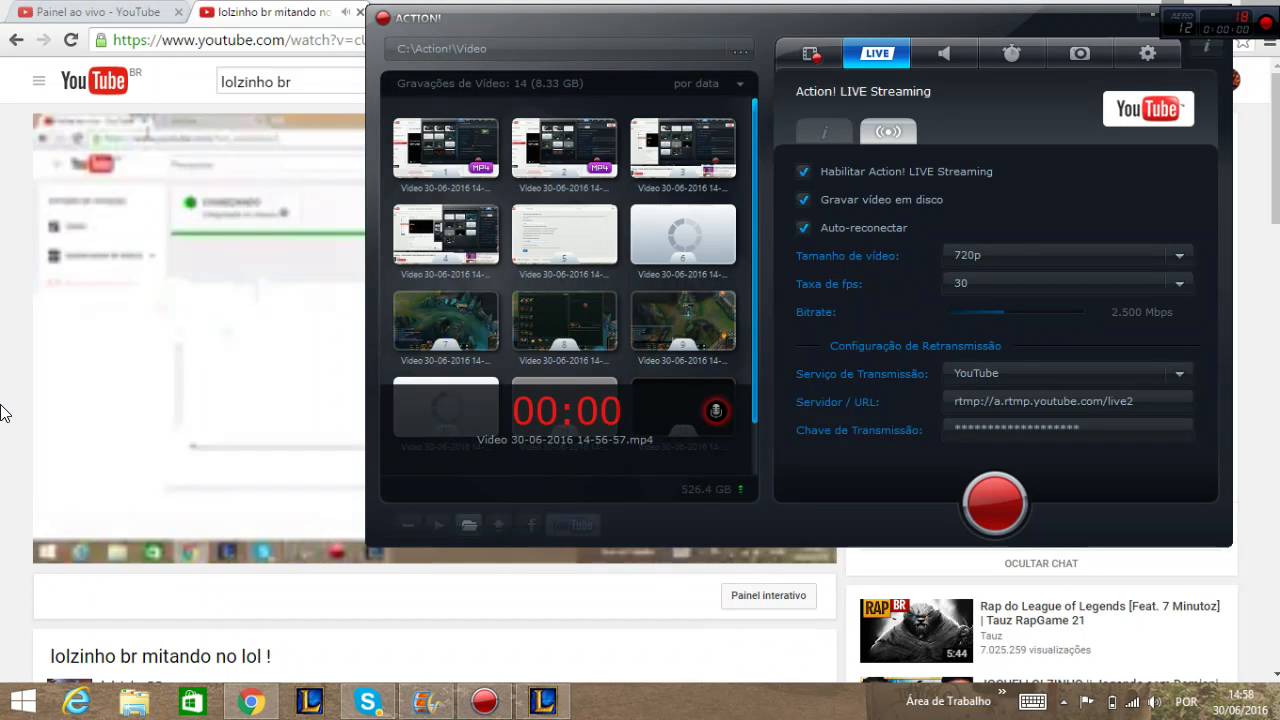This screenshot has width=1280, height=720.
Task: Select game recording thumbnail number 8
Action: [x=564, y=320]
